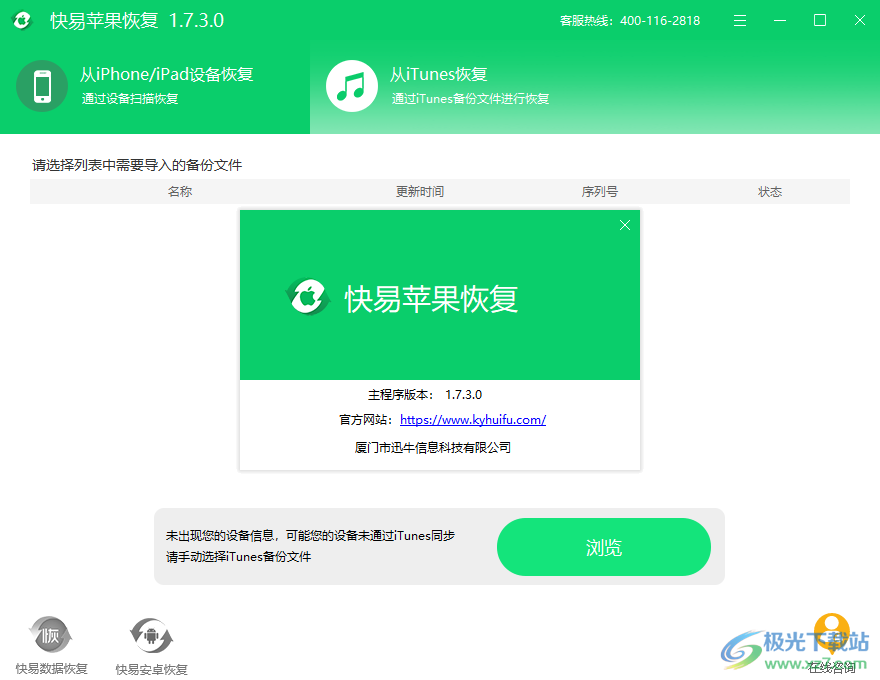Click the 序列号 column header

pos(599,192)
